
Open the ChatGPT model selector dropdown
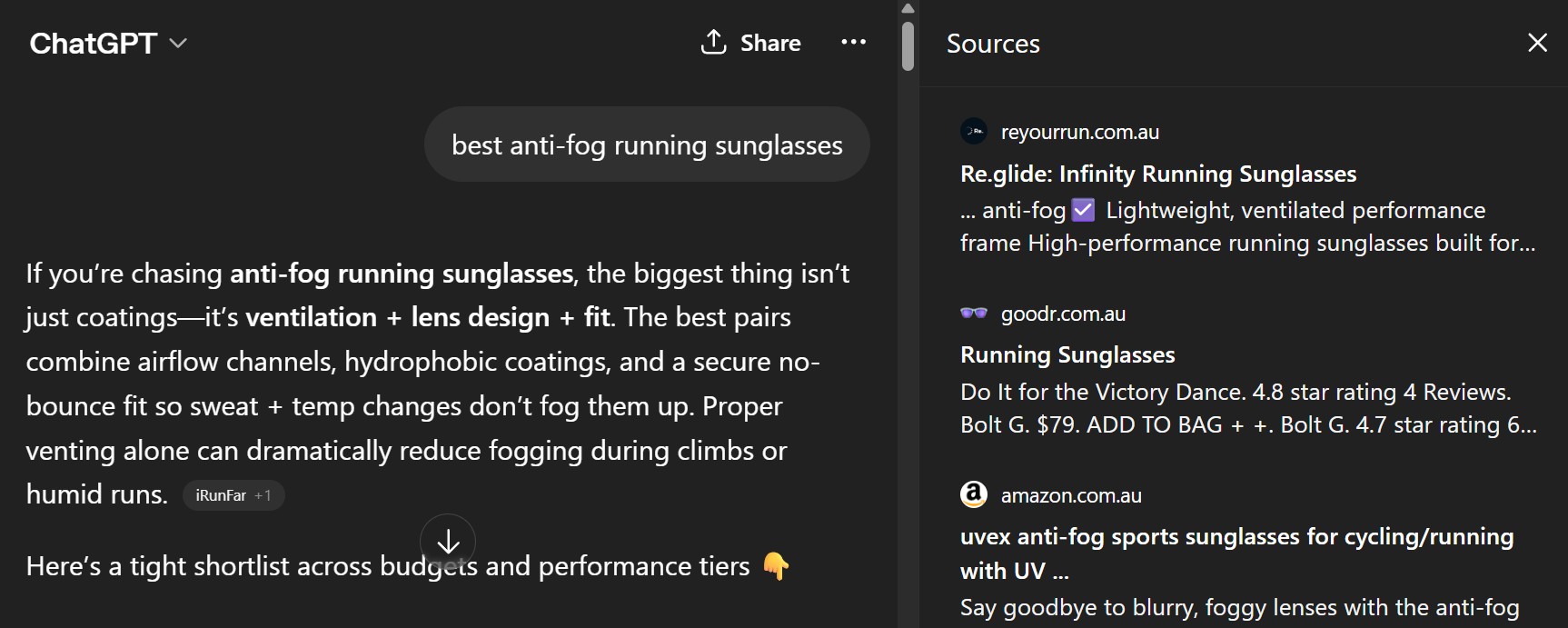(x=178, y=43)
